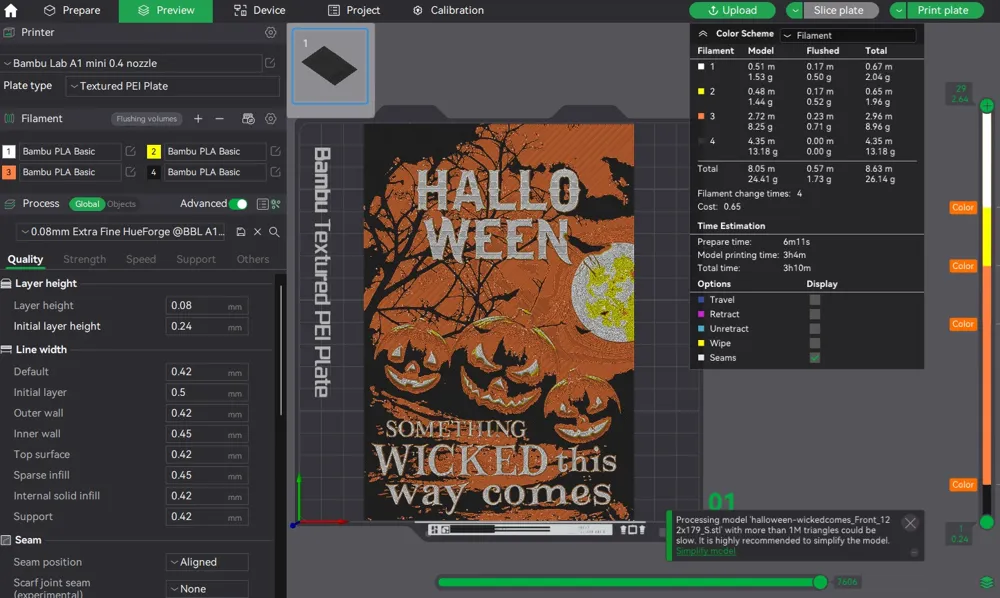
Task: Click the Simplify model link
Action: 705,551
